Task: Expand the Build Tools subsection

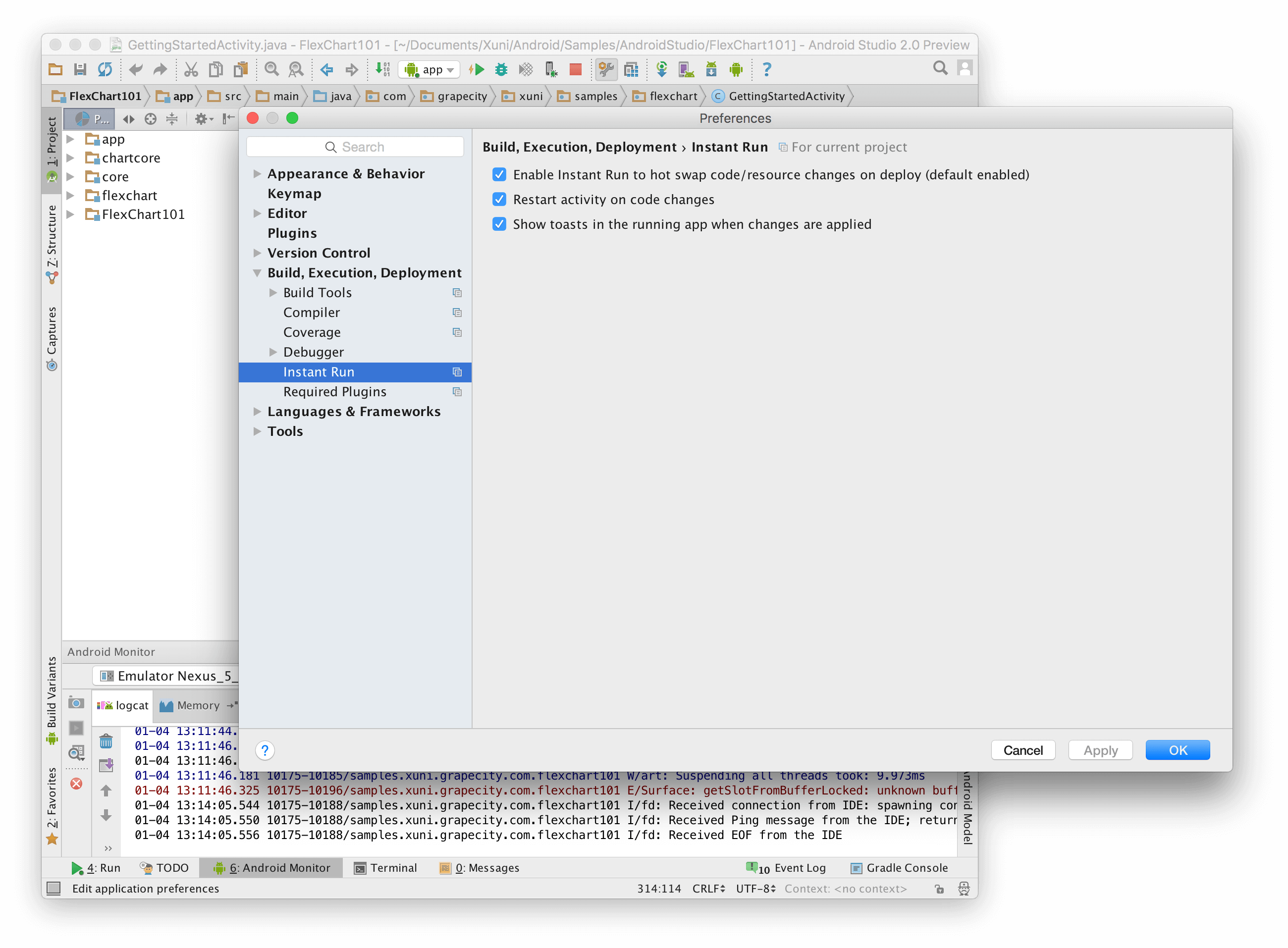Action: 273,292
